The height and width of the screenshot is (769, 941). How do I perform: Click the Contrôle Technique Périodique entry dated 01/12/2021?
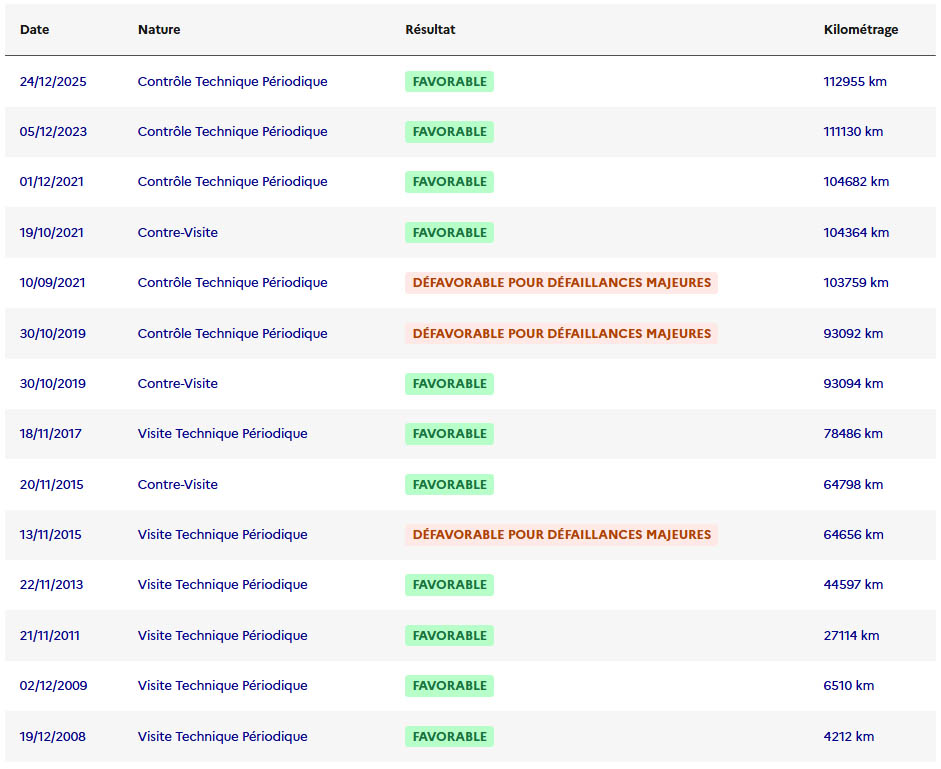click(x=232, y=182)
